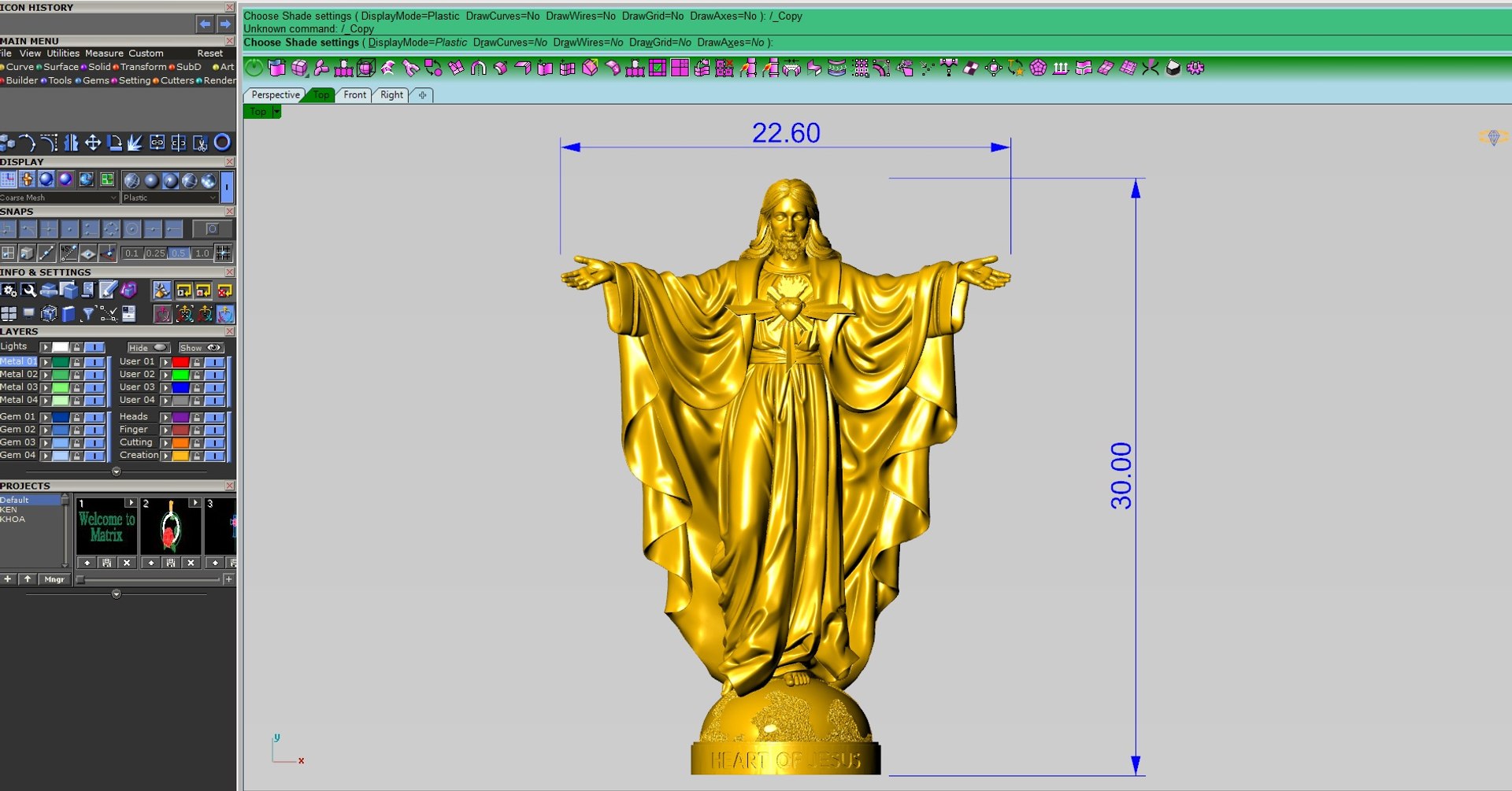Toggle the center object snap with the circle-and-dot icon
The image size is (1512, 791).
[x=132, y=229]
